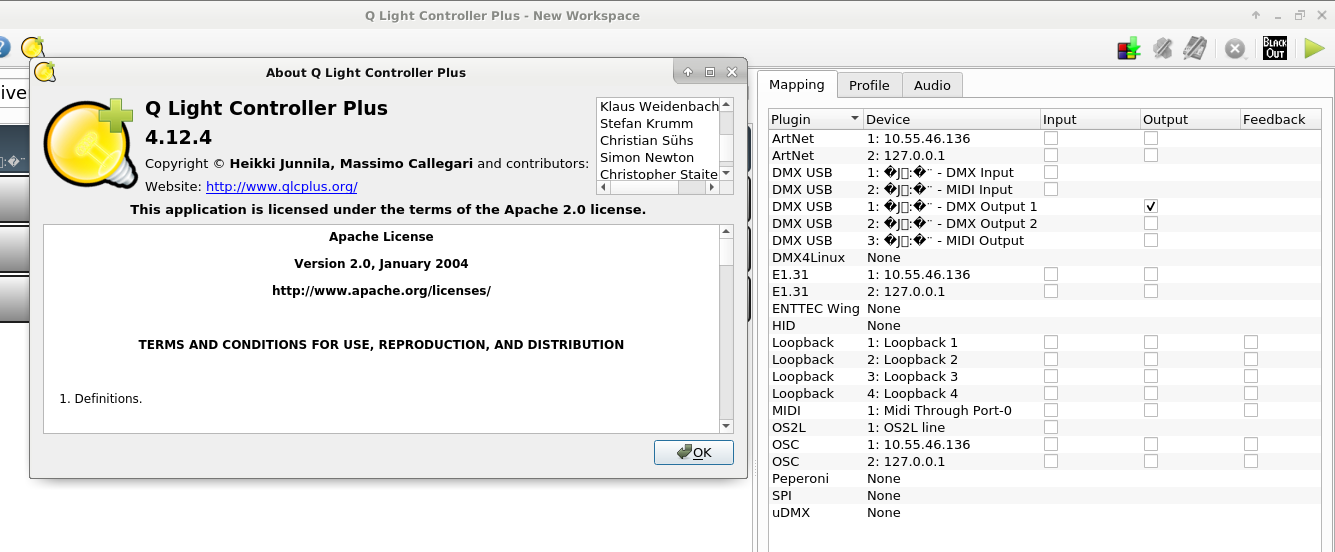The image size is (1335, 552).
Task: Select Stefan Krumm in the contributors list
Action: 658,123
